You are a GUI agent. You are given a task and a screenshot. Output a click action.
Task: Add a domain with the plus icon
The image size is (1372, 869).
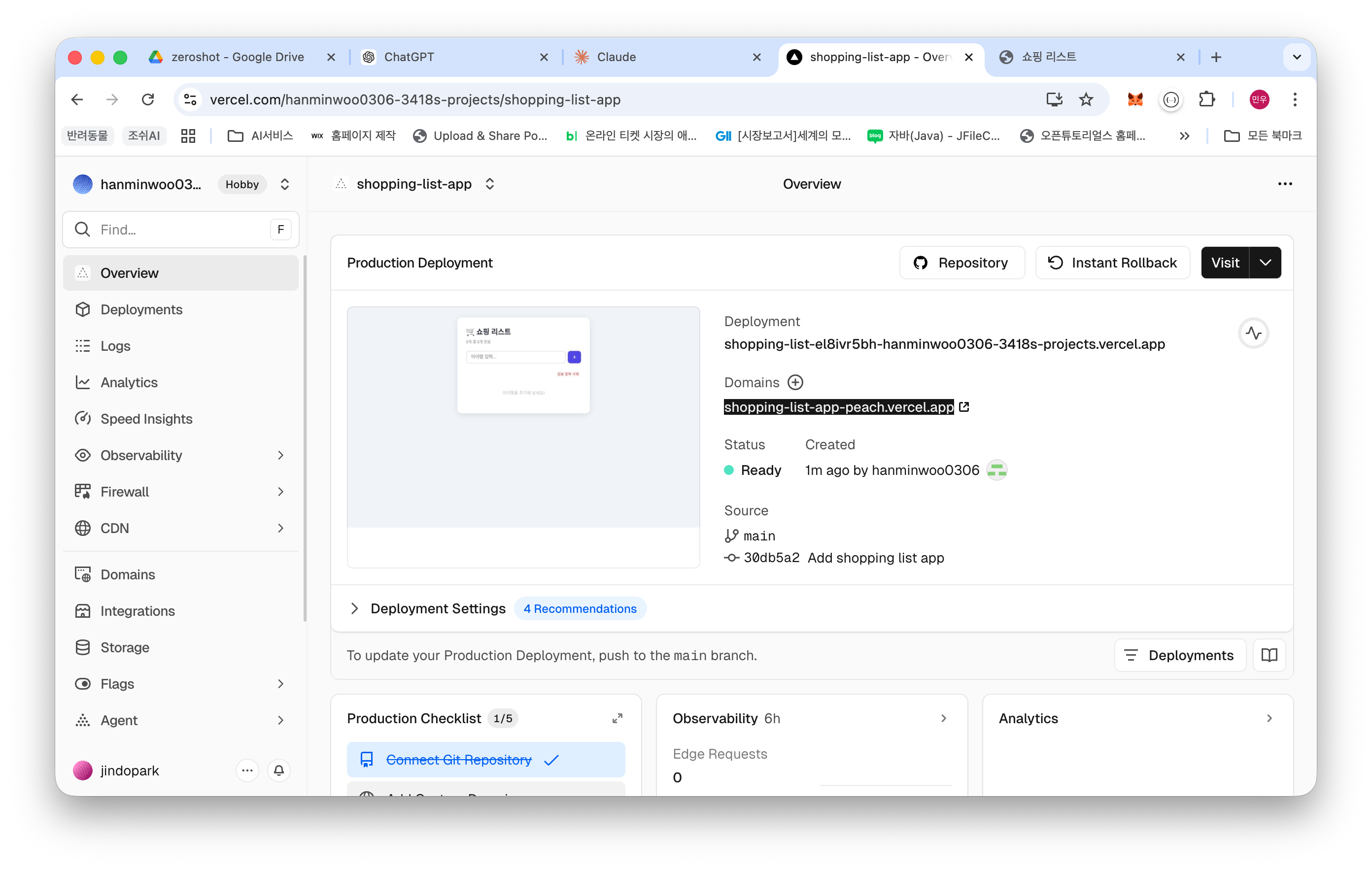(795, 382)
